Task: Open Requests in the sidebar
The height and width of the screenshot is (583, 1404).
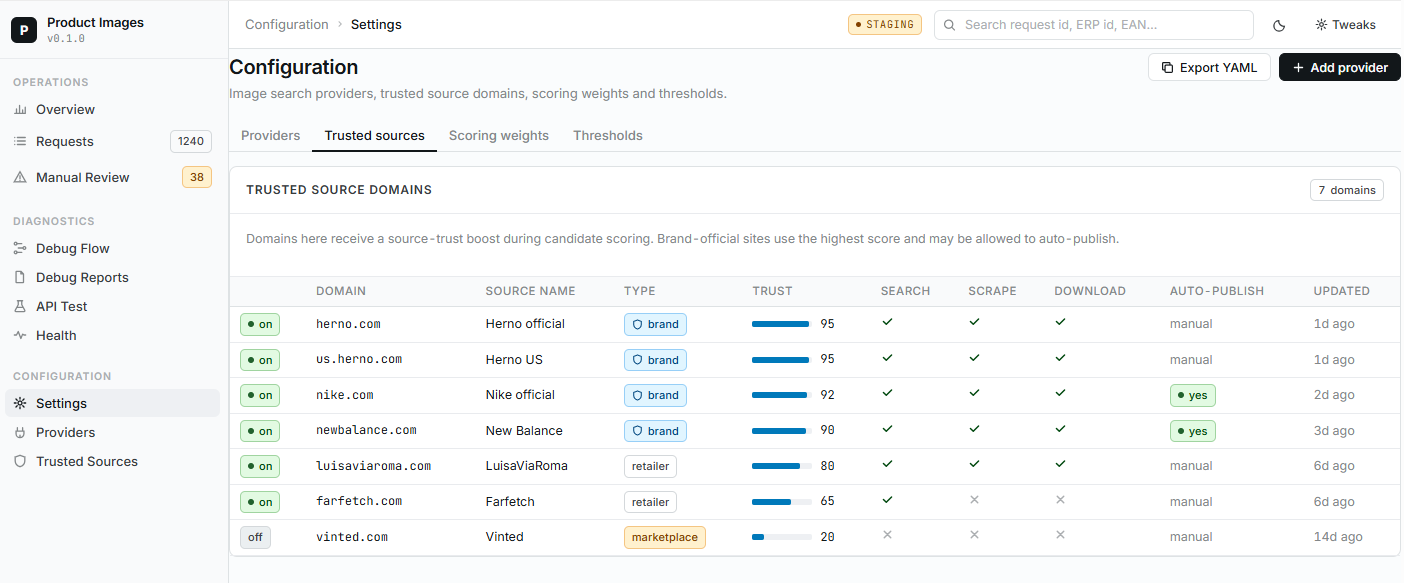Action: [112, 142]
